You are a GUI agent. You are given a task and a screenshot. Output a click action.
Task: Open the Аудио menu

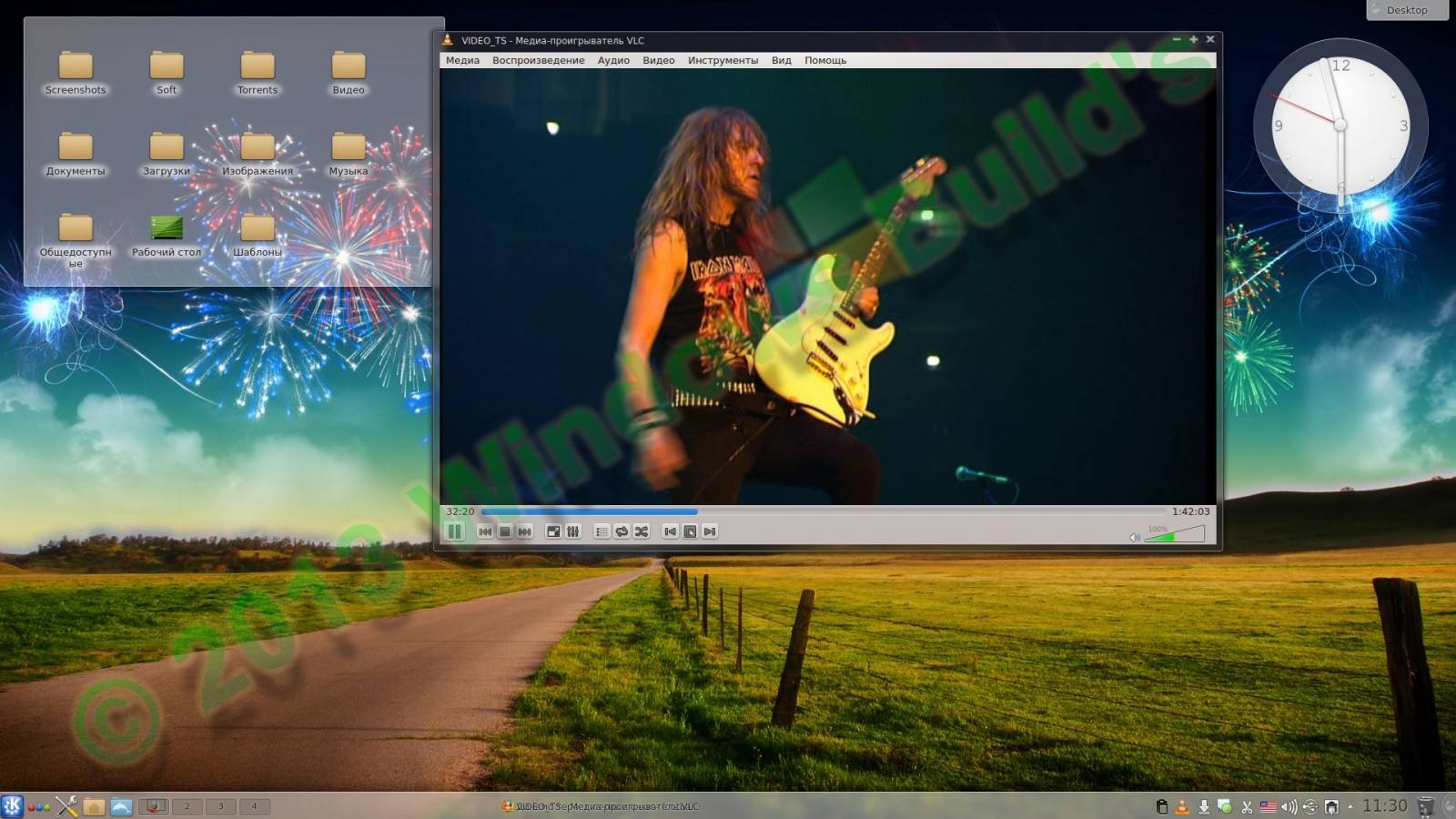(x=613, y=60)
